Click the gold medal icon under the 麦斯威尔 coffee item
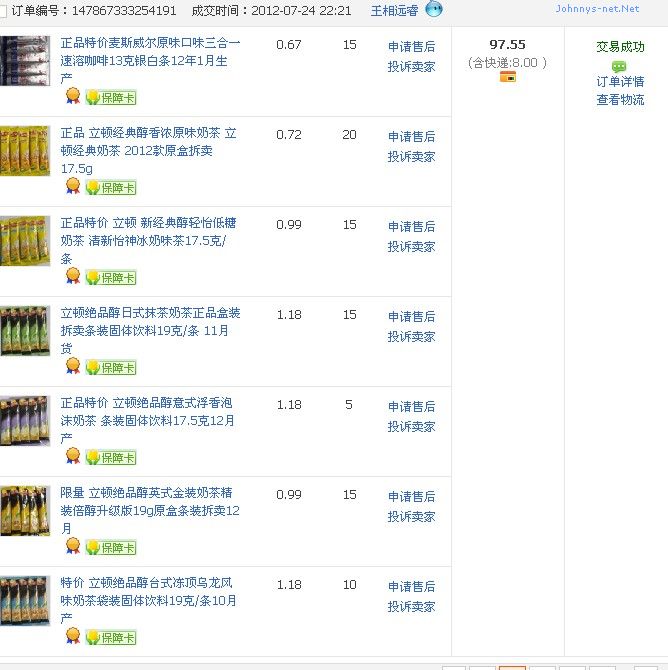 click(x=73, y=96)
